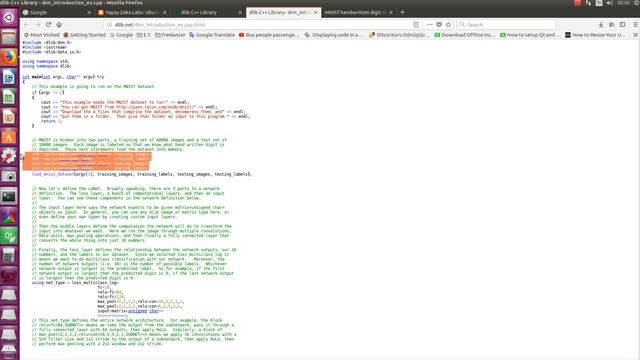Switch to the Google tab

[x=57, y=12]
